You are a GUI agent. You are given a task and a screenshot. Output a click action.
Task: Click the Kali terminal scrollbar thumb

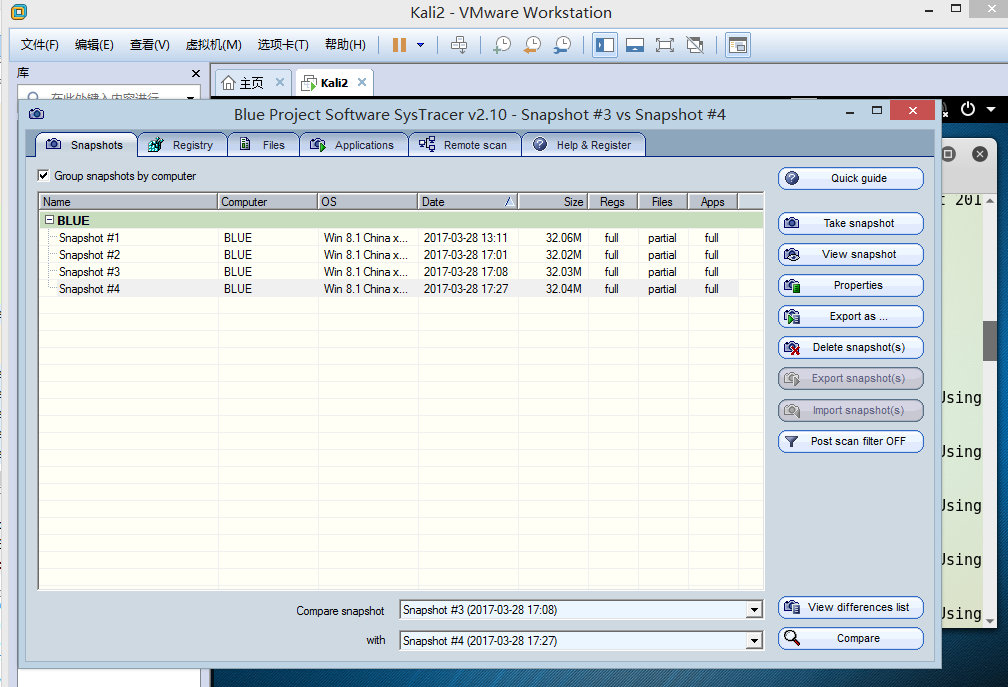[x=989, y=341]
